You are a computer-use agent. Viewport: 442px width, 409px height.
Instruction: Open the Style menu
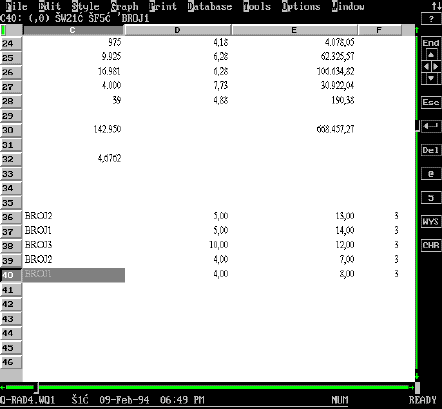click(x=86, y=6)
